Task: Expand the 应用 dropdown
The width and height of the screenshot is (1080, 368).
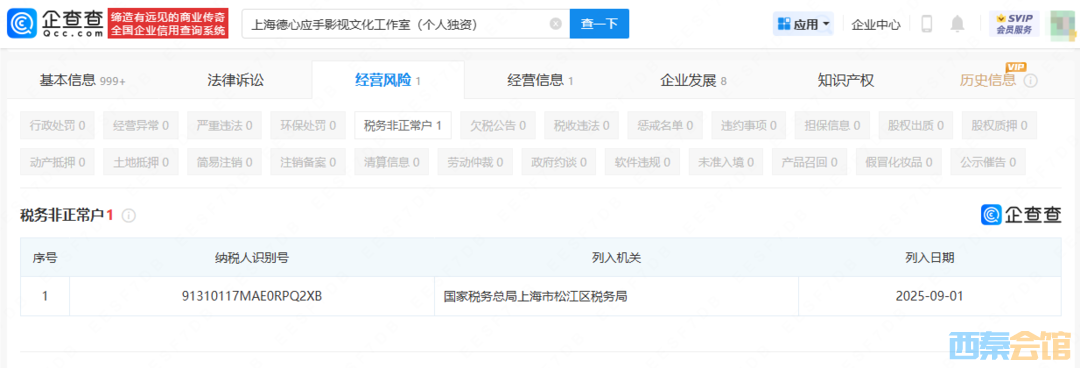Action: (x=803, y=24)
